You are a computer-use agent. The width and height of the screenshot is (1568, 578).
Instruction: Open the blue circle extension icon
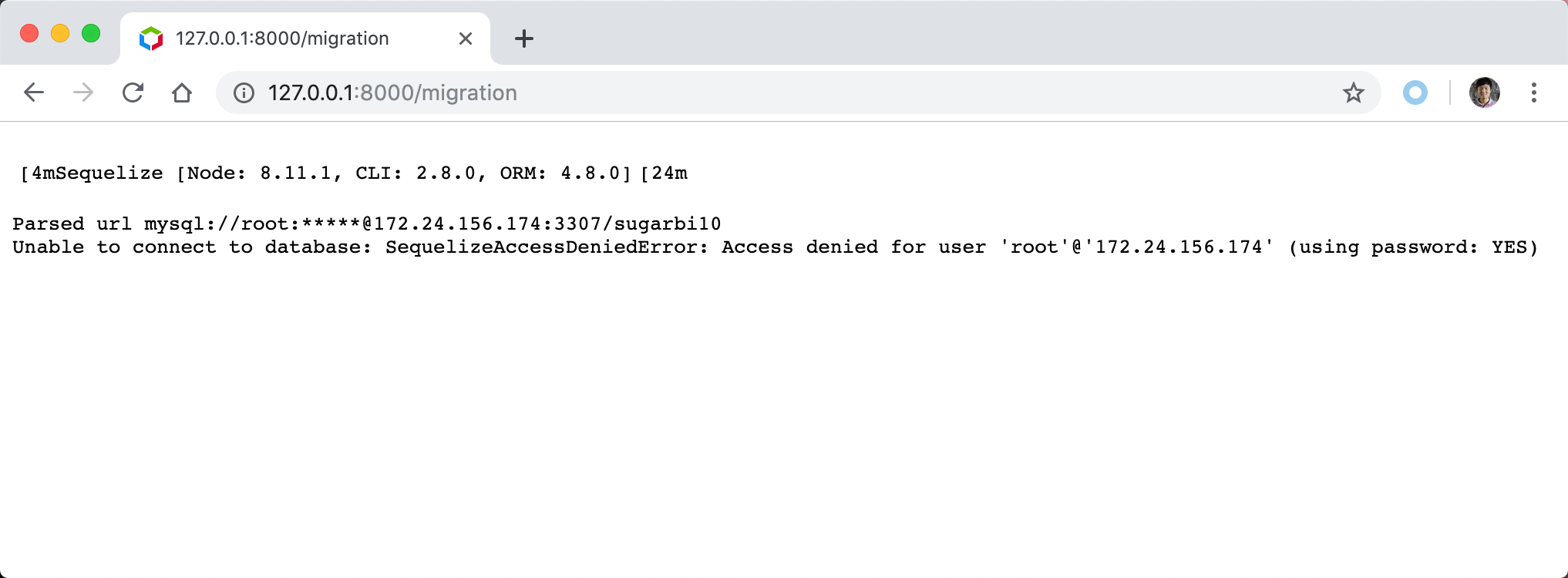[1415, 93]
